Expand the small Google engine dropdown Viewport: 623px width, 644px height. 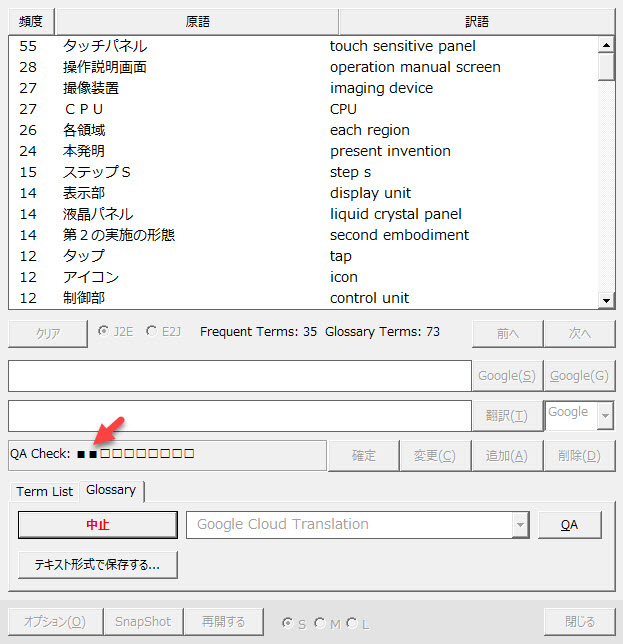click(603, 415)
